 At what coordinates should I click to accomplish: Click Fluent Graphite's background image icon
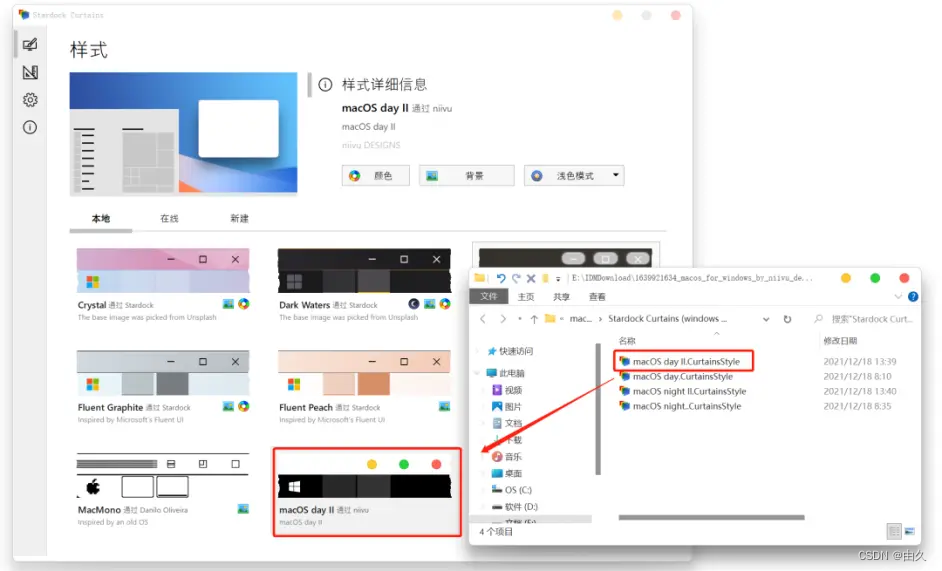point(228,407)
